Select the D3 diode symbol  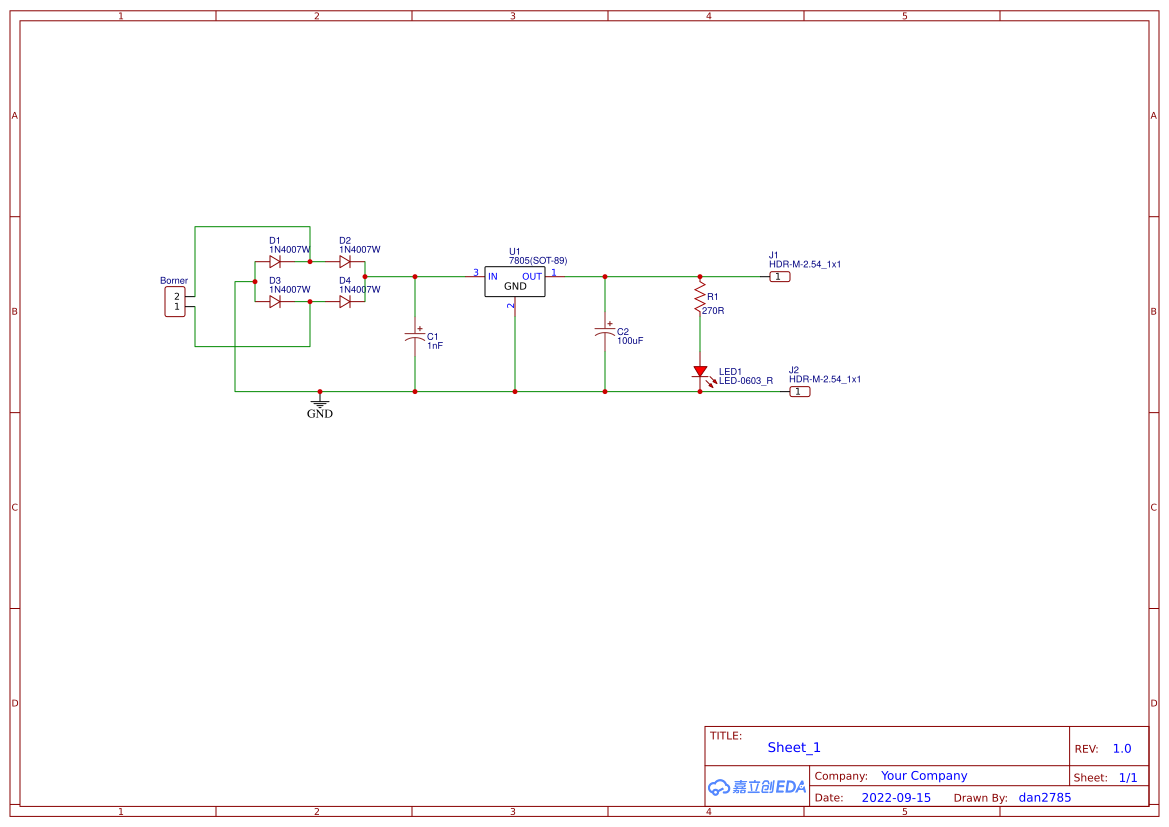275,302
